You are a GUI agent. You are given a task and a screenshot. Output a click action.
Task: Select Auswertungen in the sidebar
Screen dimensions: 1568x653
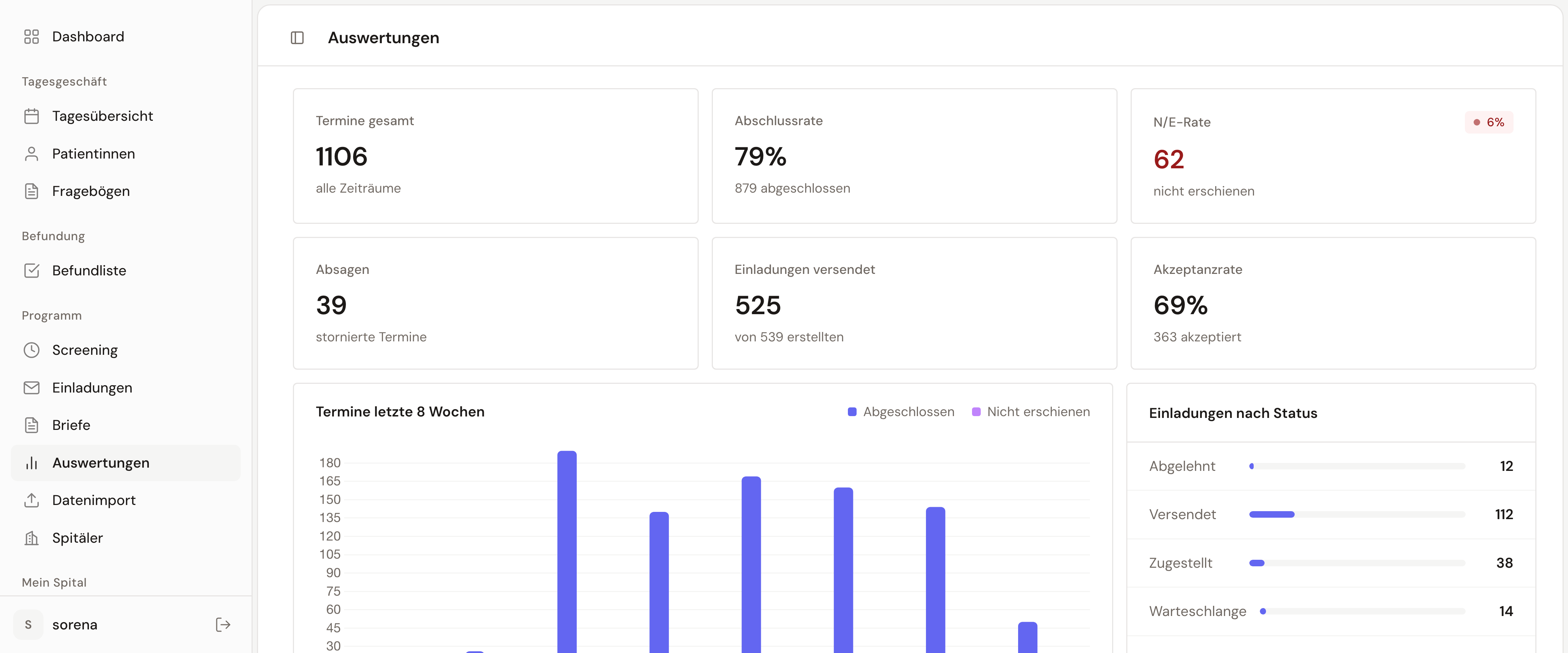[x=125, y=463]
